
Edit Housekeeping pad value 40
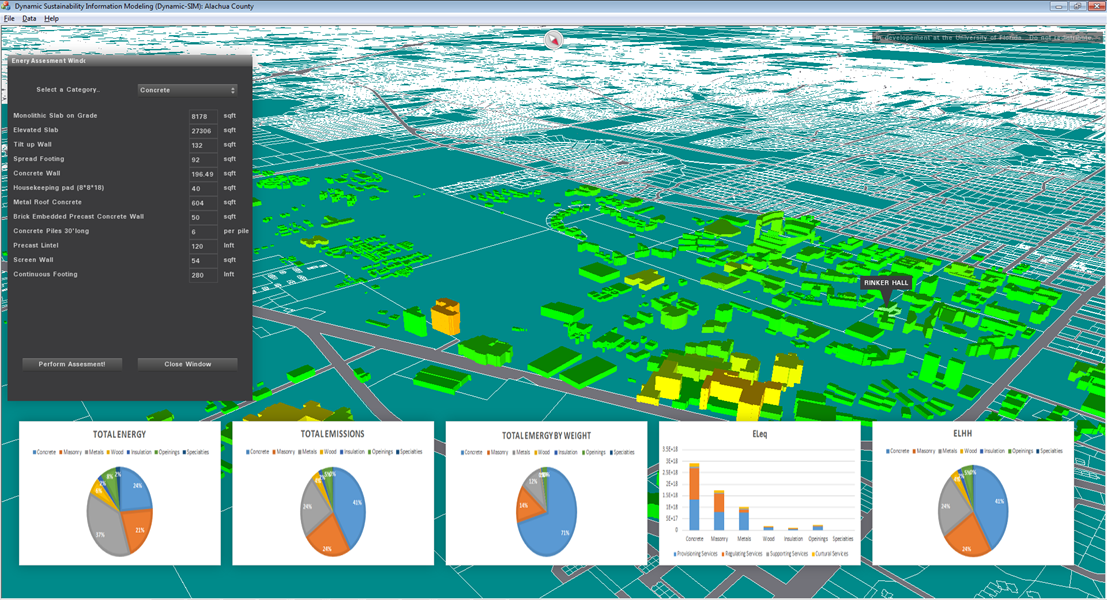click(203, 188)
